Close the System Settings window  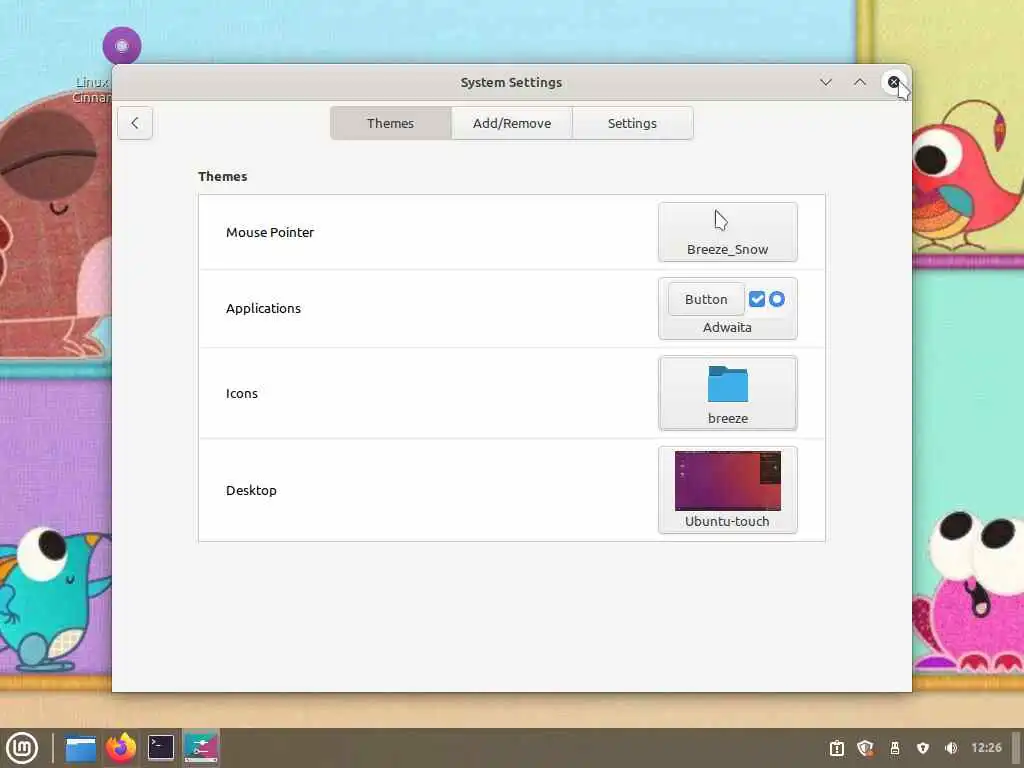point(893,82)
